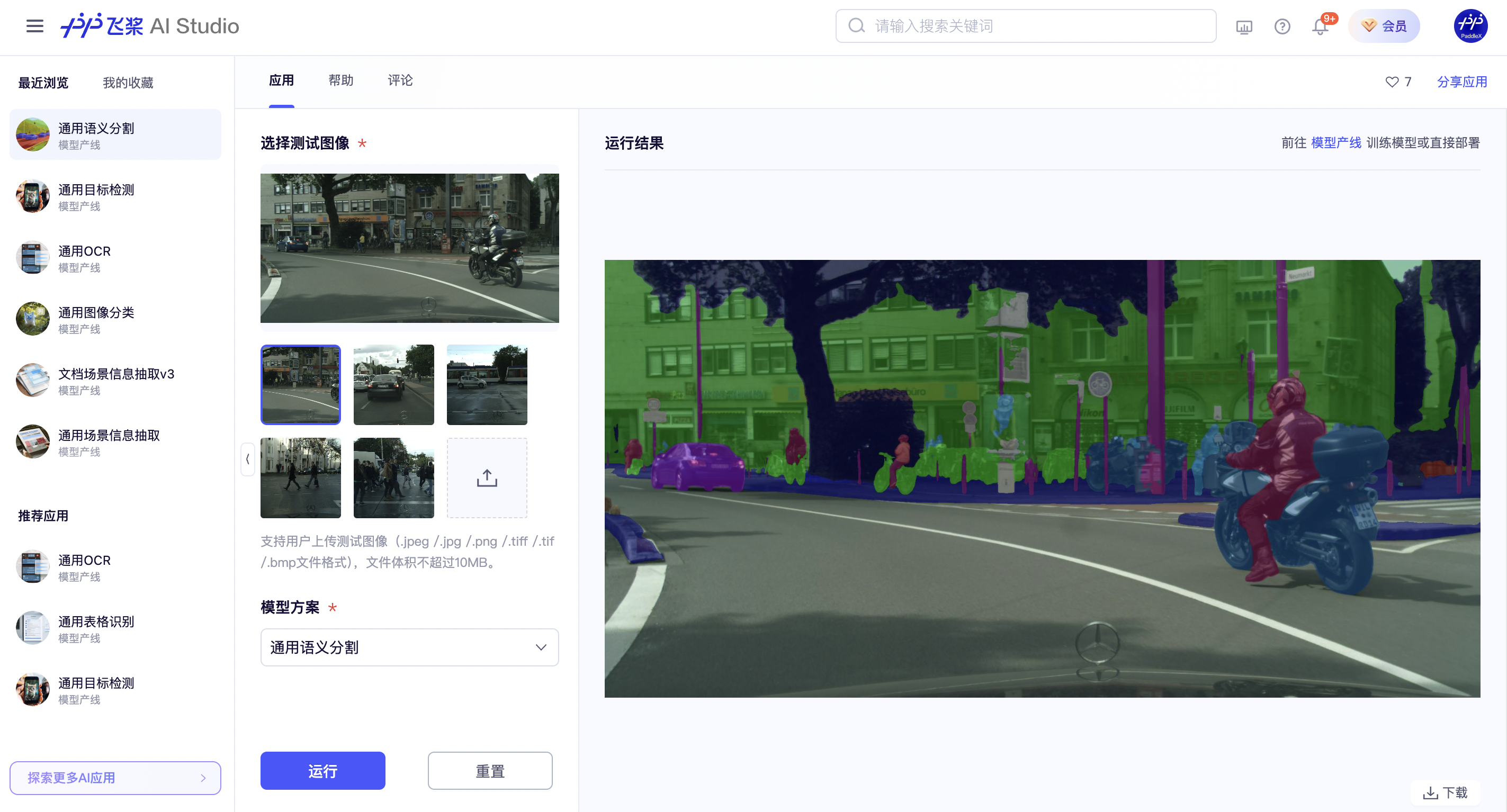This screenshot has width=1507, height=812.
Task: Click the upload image icon box
Action: [487, 478]
